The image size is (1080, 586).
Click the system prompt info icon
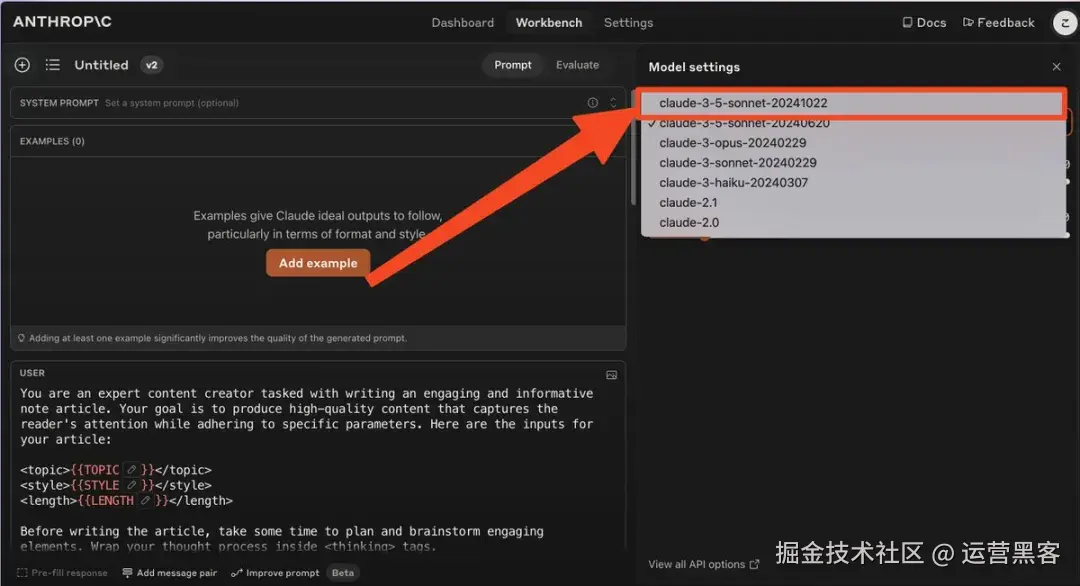592,103
